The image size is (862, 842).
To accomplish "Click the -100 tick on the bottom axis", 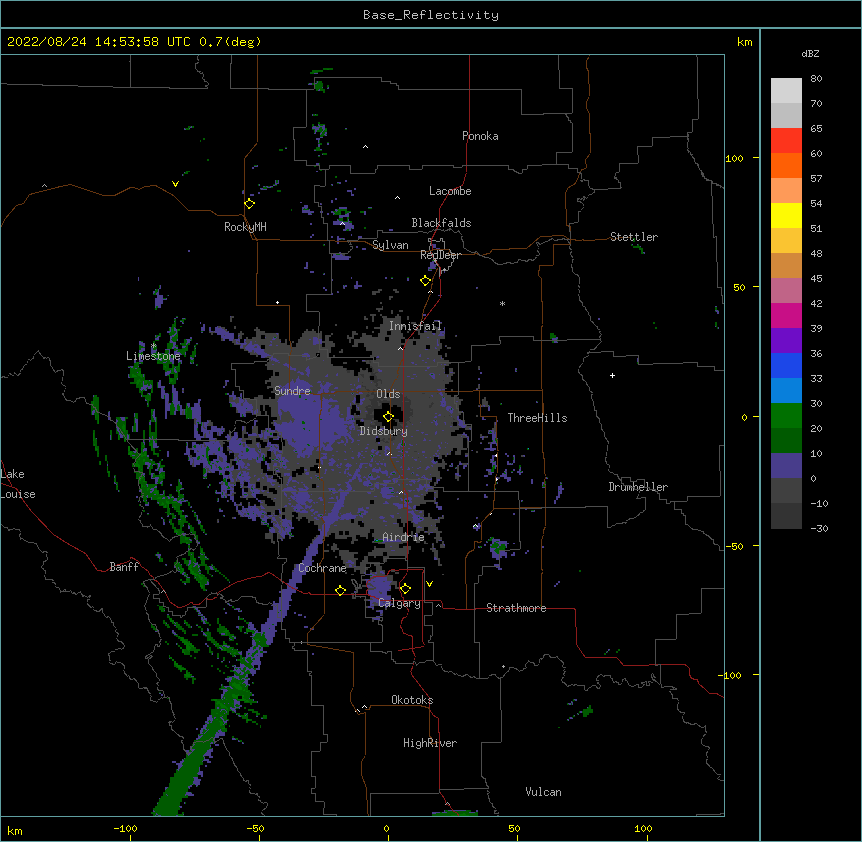I will click(125, 828).
